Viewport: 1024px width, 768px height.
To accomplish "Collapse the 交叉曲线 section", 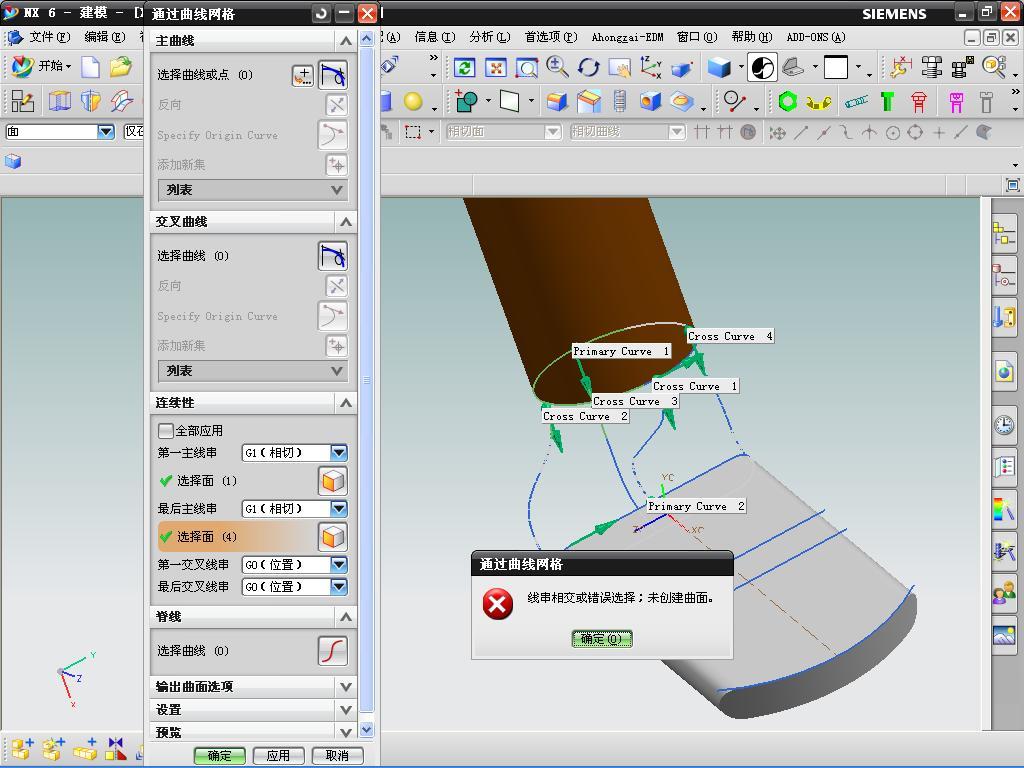I will click(x=345, y=222).
